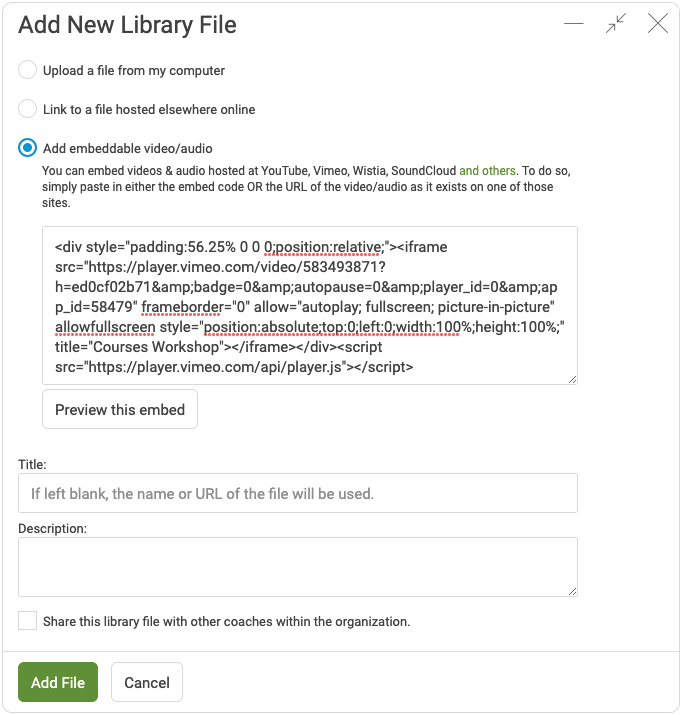Preview this embed

[x=120, y=409]
